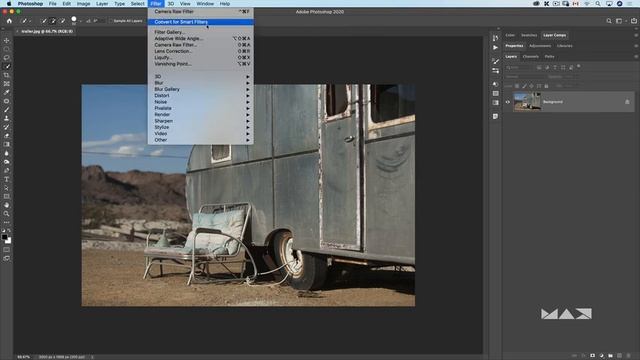This screenshot has width=640, height=360.
Task: Select the Gradient tool
Action: point(7,144)
